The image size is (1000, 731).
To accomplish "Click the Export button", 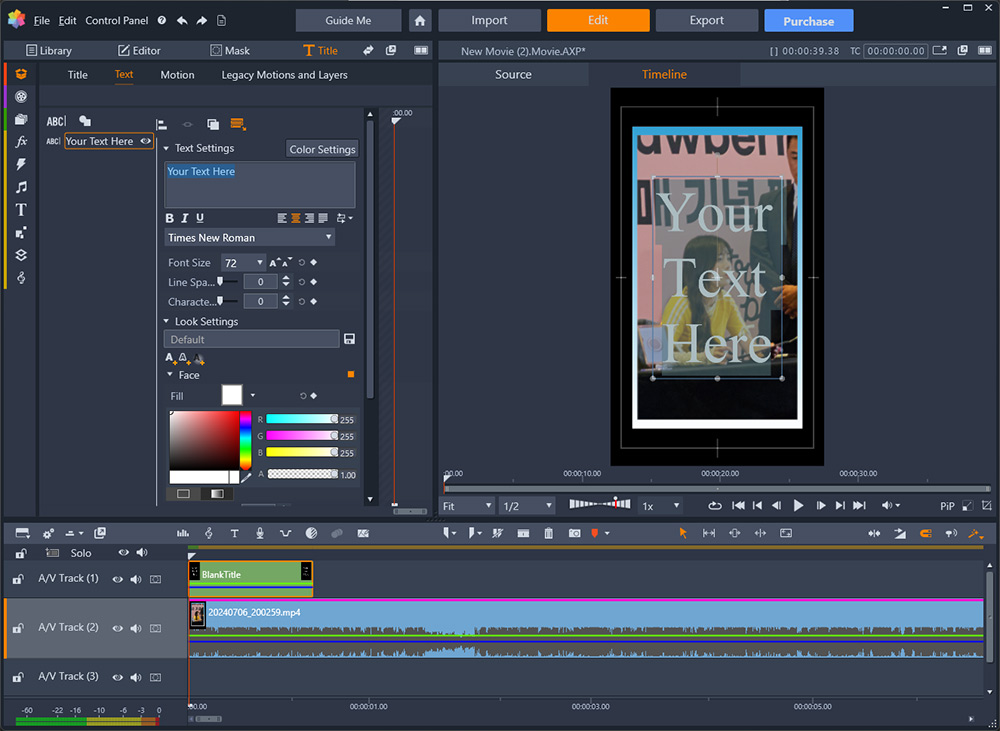I will (707, 20).
